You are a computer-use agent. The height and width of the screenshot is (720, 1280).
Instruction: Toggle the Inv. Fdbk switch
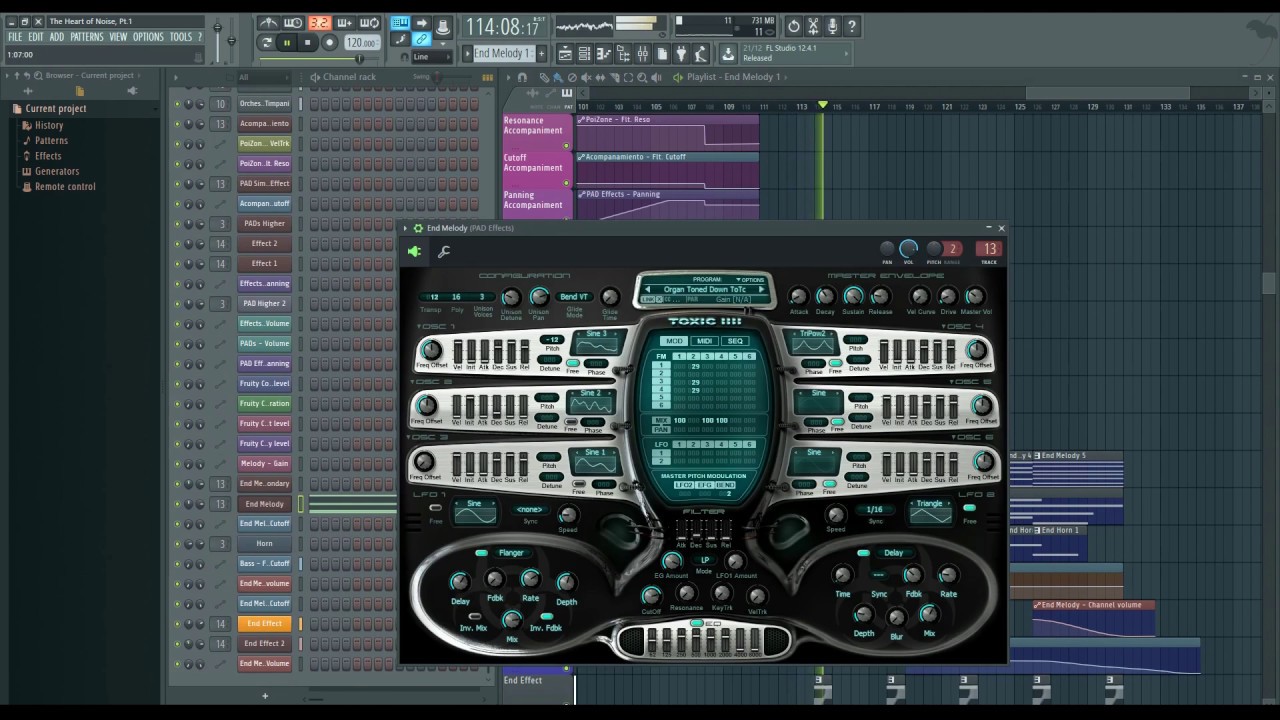[x=546, y=617]
